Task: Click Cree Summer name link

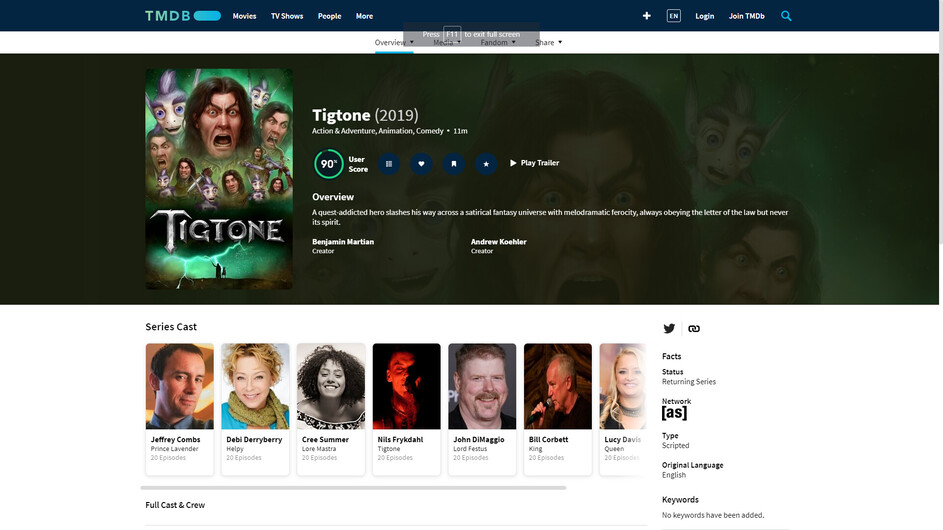Action: coord(325,439)
